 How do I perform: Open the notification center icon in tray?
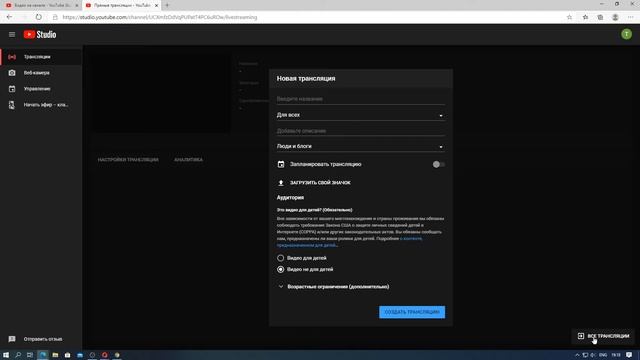coord(629,355)
